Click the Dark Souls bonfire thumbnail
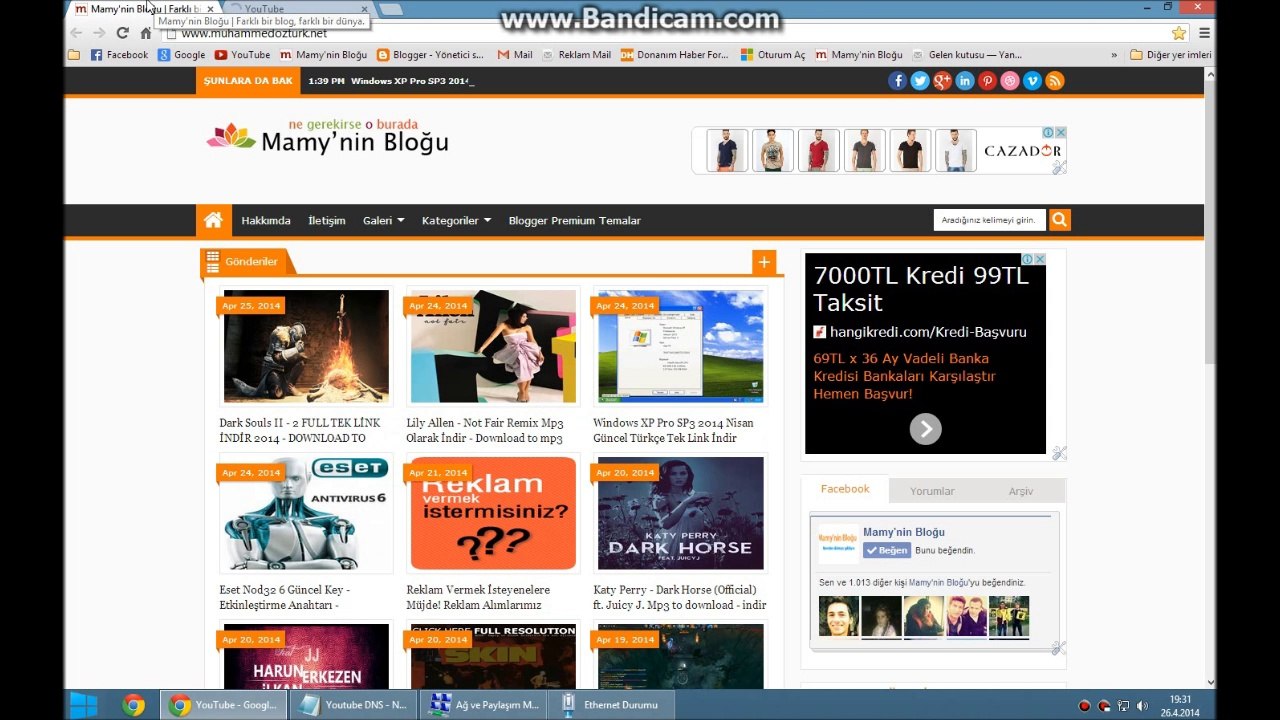 [x=306, y=346]
